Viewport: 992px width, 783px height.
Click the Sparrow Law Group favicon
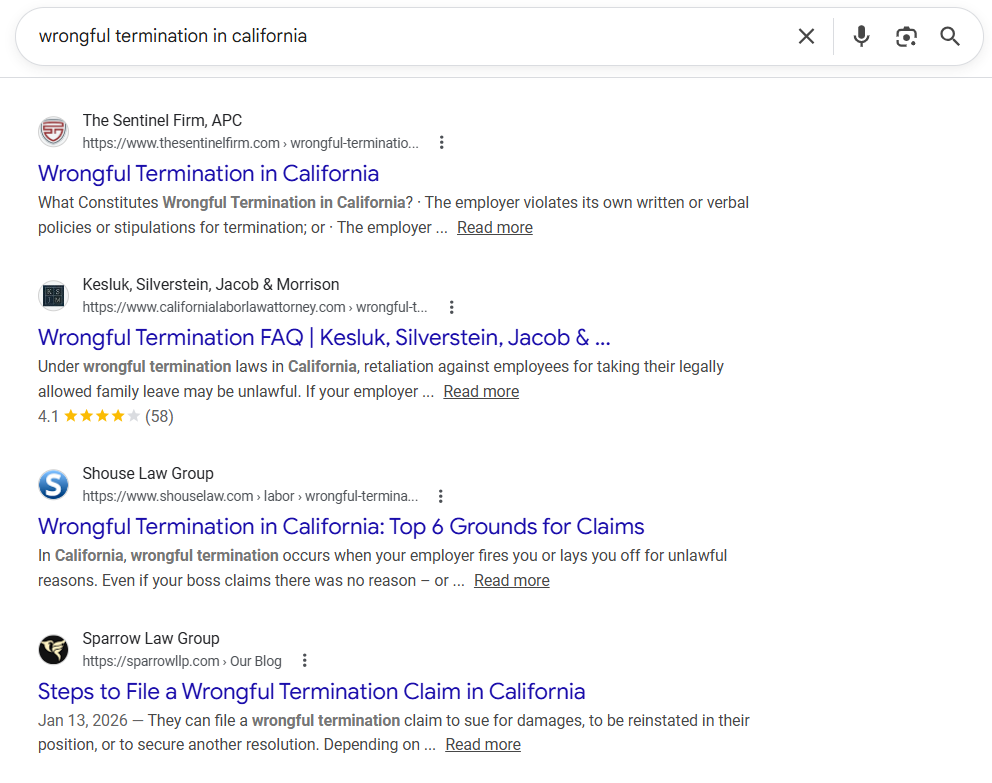coord(53,649)
